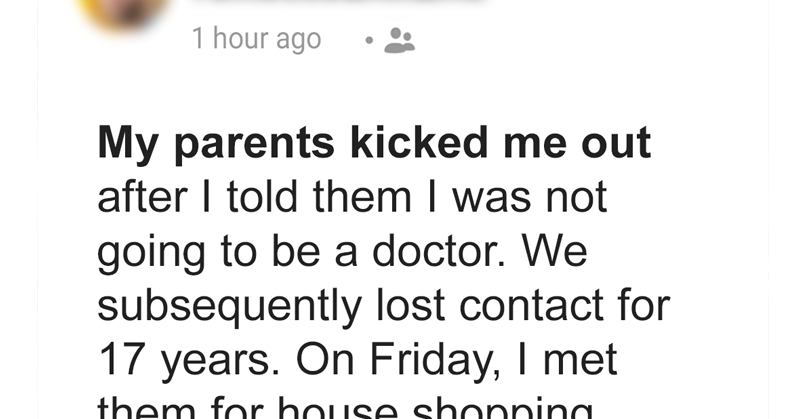Click the line 'after I told them I was not'
Image resolution: width=800 pixels, height=419 pixels.
pyautogui.click(x=352, y=197)
